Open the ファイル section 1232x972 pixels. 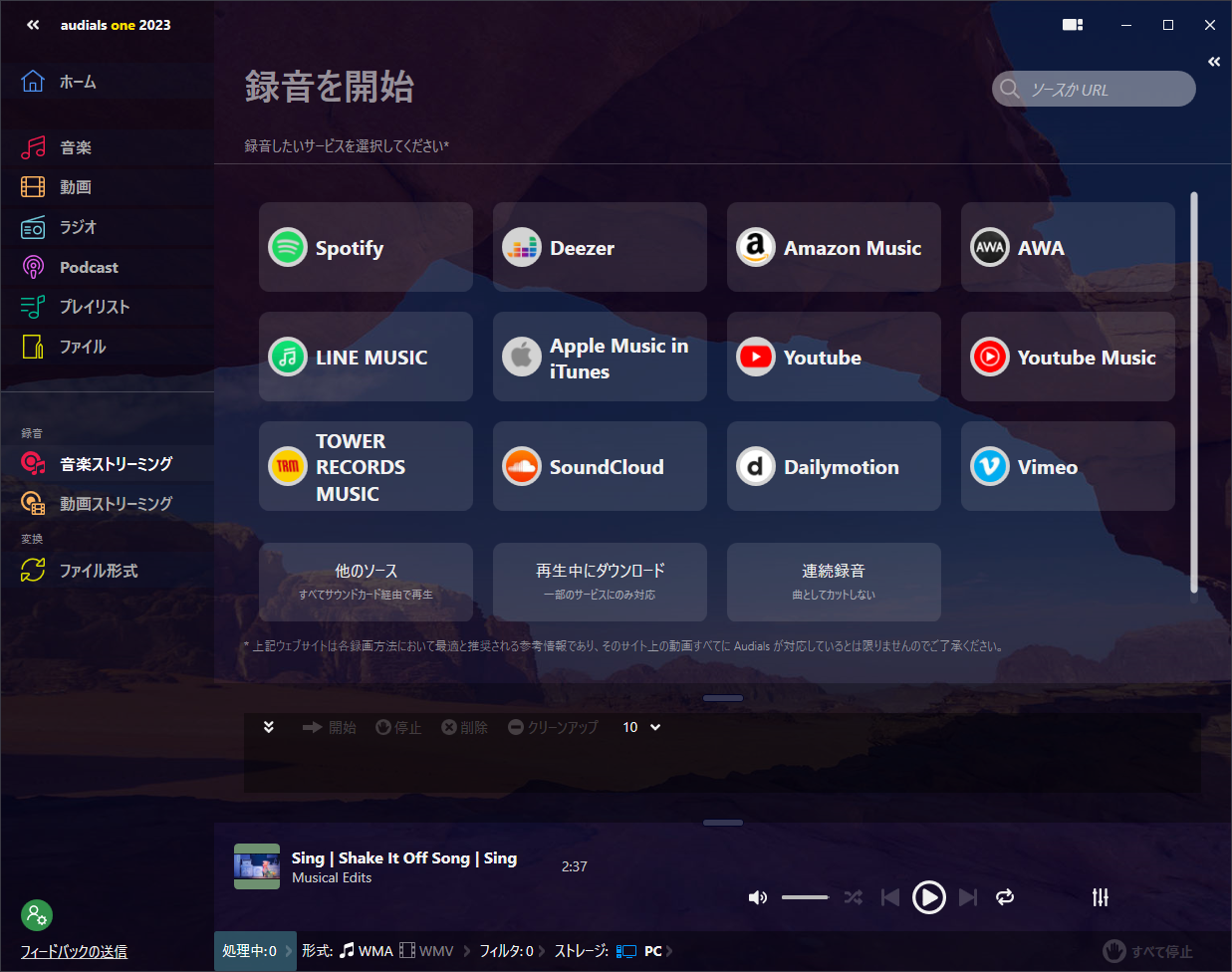[107, 347]
